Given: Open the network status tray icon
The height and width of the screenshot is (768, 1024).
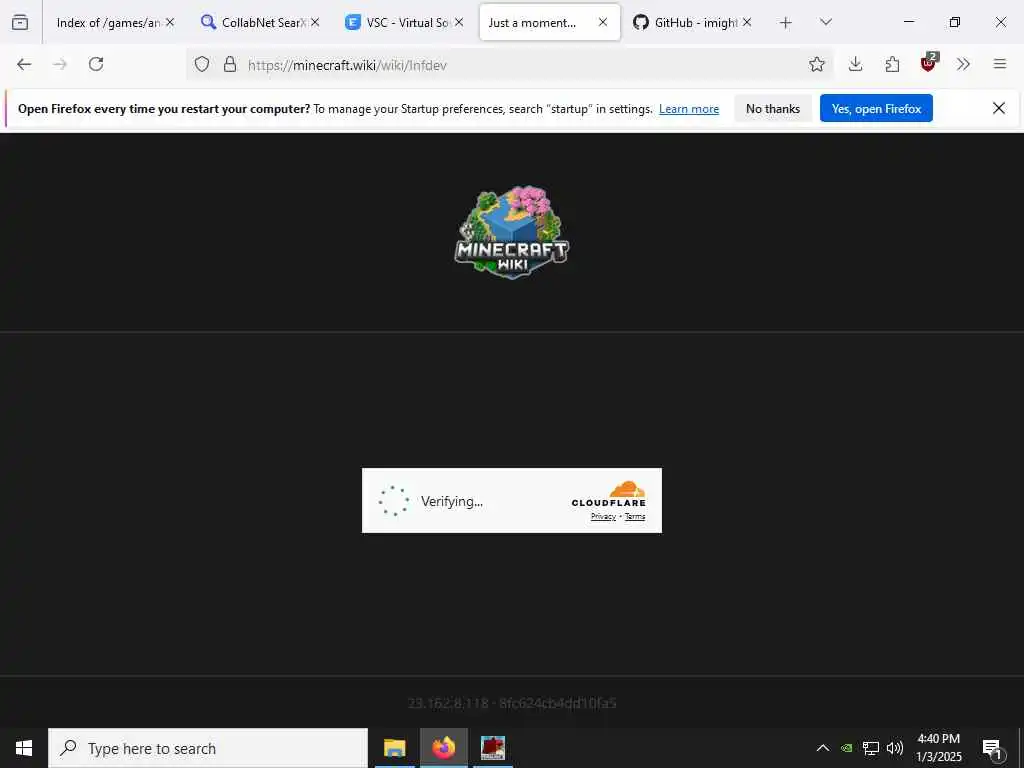Looking at the screenshot, I should [x=871, y=748].
